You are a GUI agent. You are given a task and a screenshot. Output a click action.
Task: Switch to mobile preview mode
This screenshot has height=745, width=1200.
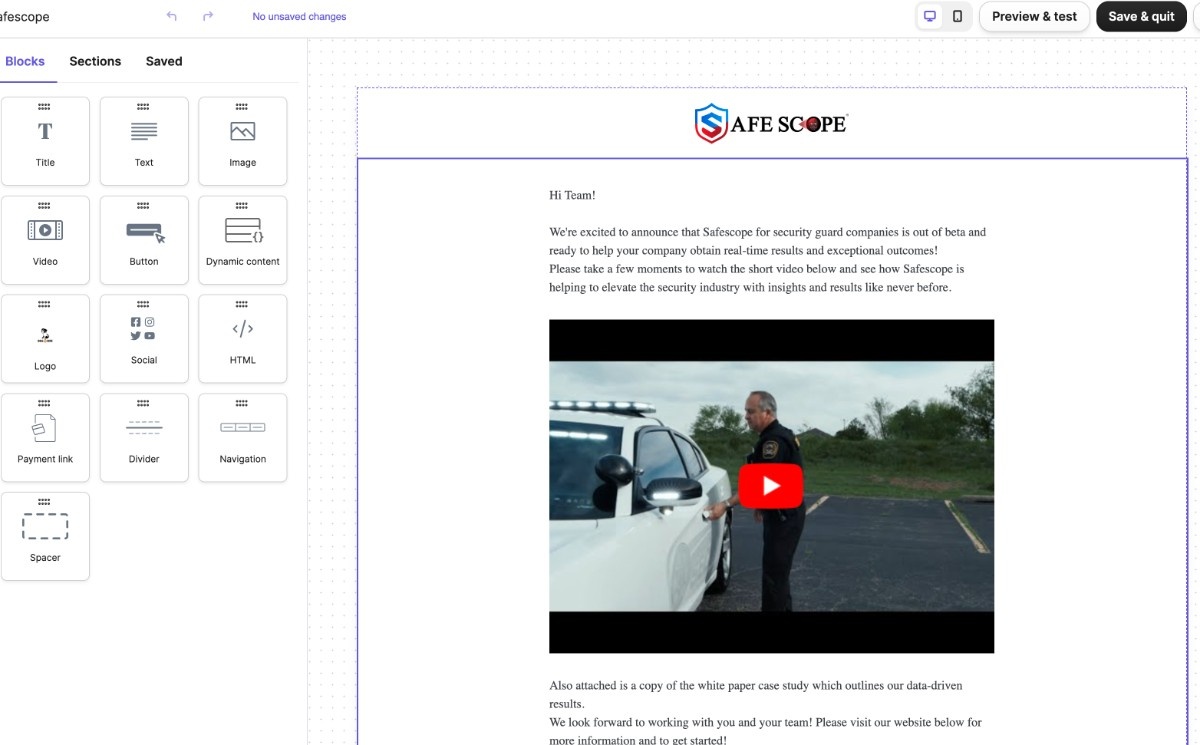pyautogui.click(x=958, y=16)
